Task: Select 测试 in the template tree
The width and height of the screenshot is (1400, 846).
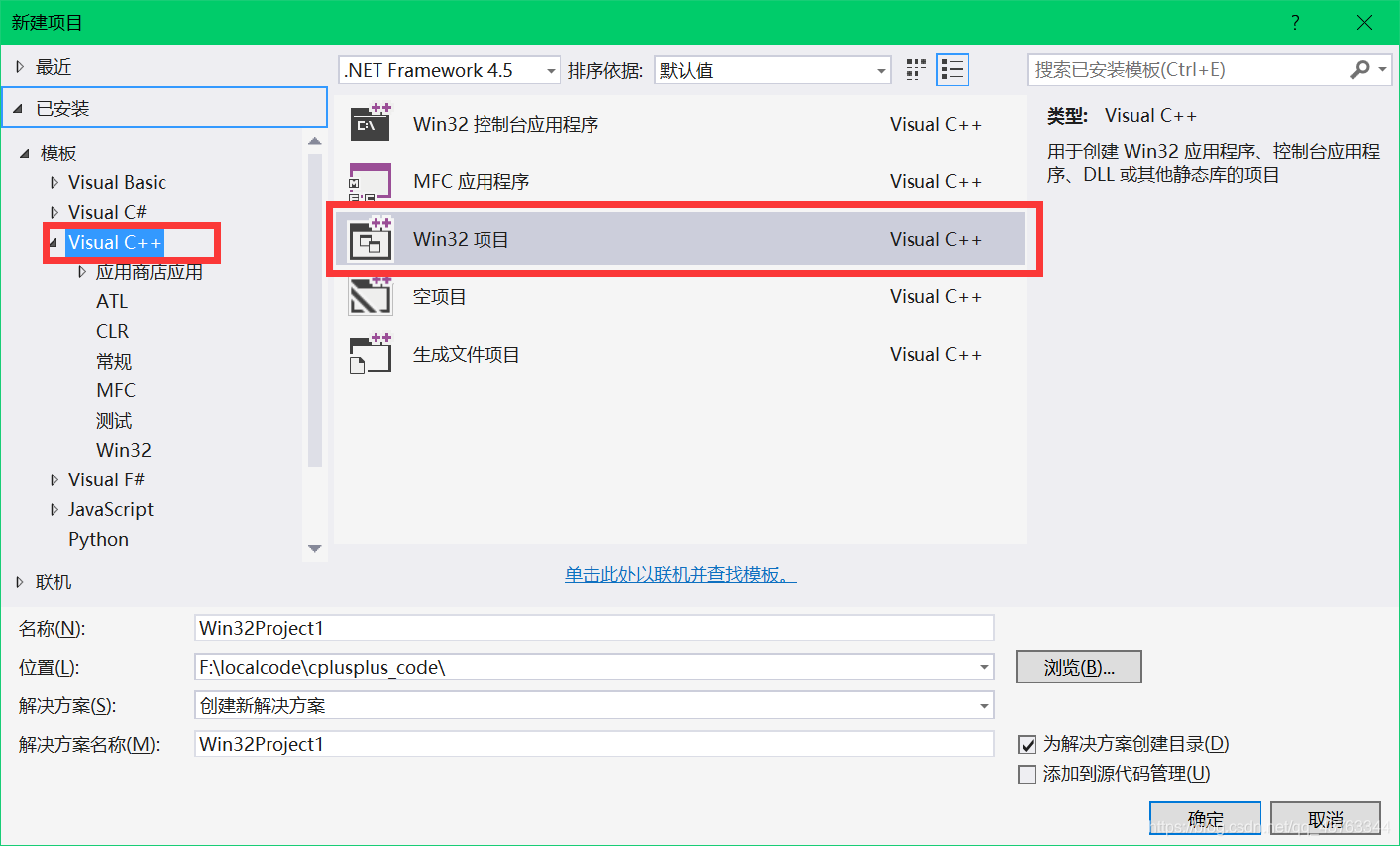Action: pos(114,420)
